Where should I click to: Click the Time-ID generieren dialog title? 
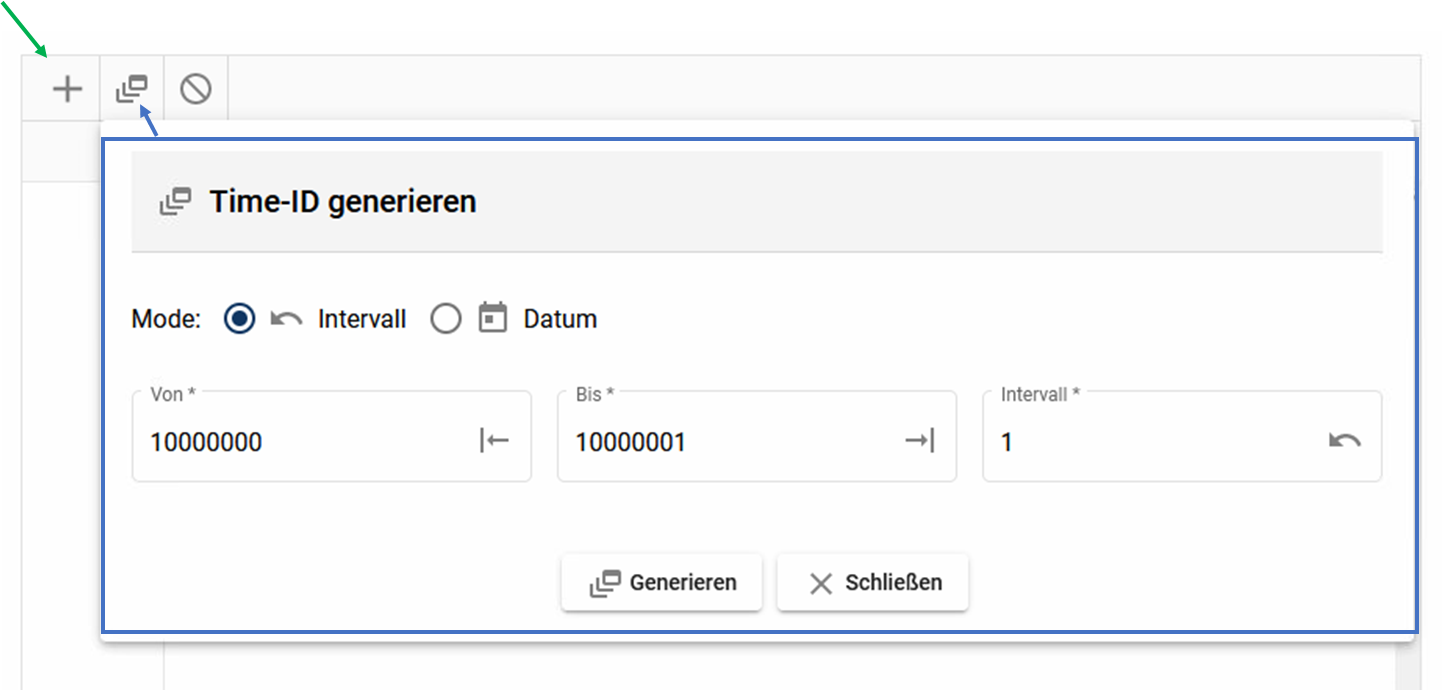(x=342, y=202)
